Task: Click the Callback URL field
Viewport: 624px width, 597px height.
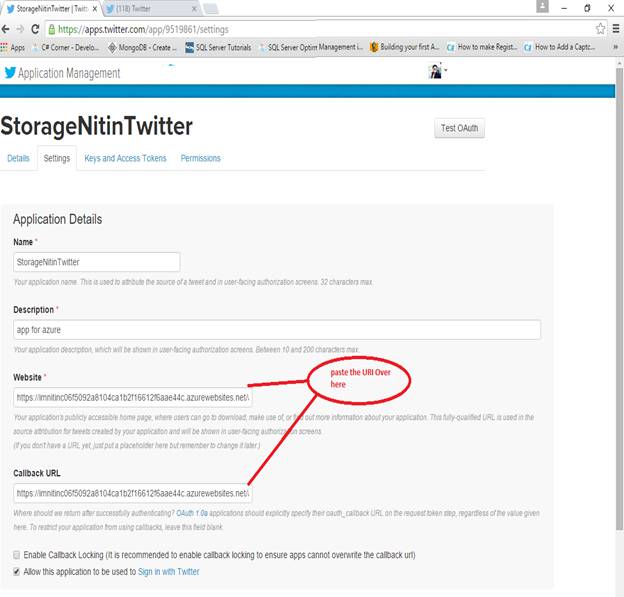Action: point(133,494)
